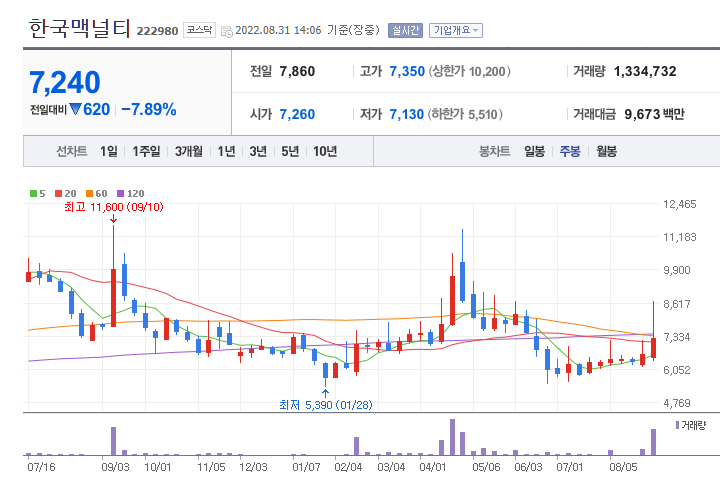Image resolution: width=720 pixels, height=492 pixels.
Task: Click the 4,769 price axis label
Action: click(x=677, y=403)
